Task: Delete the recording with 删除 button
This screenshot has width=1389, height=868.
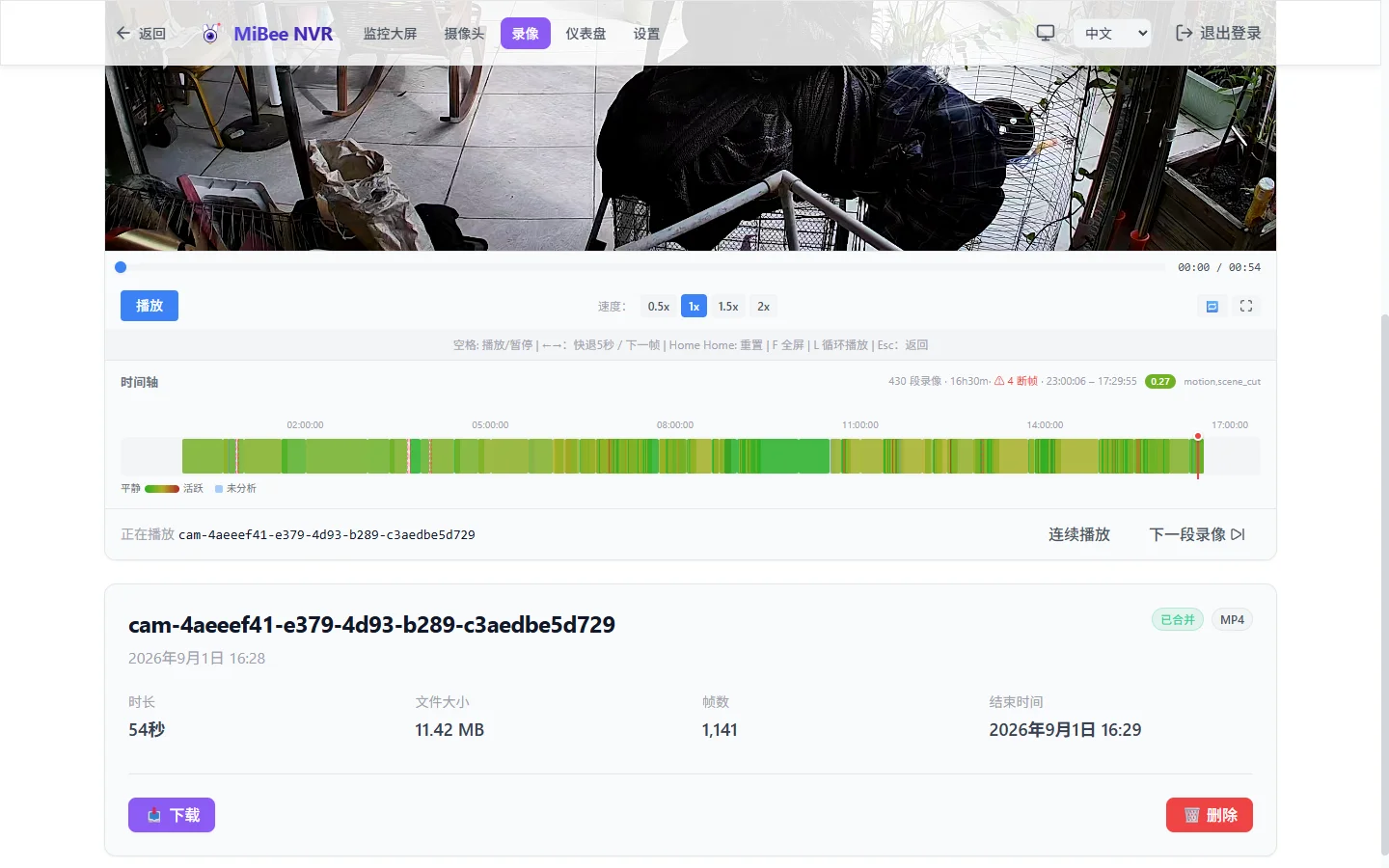Action: click(x=1210, y=815)
